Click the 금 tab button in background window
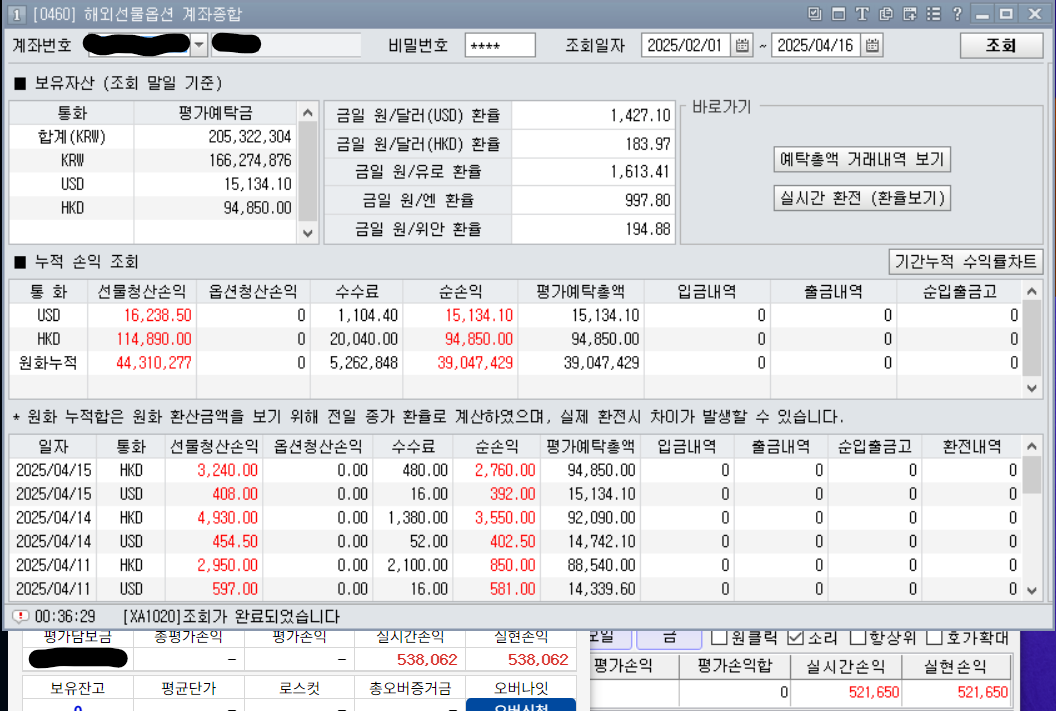This screenshot has width=1056, height=711. 669,638
